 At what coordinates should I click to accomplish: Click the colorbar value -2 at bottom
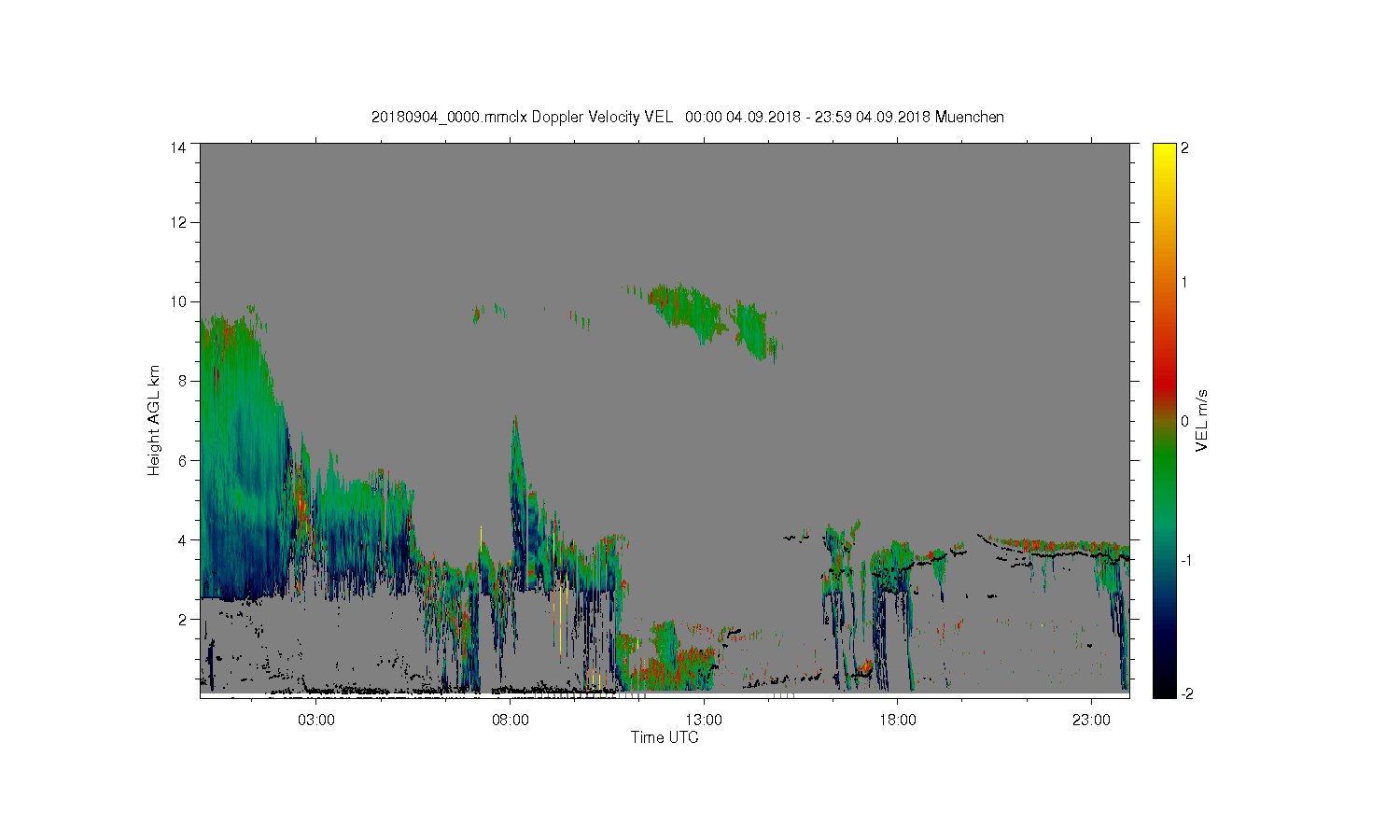coord(1185,693)
